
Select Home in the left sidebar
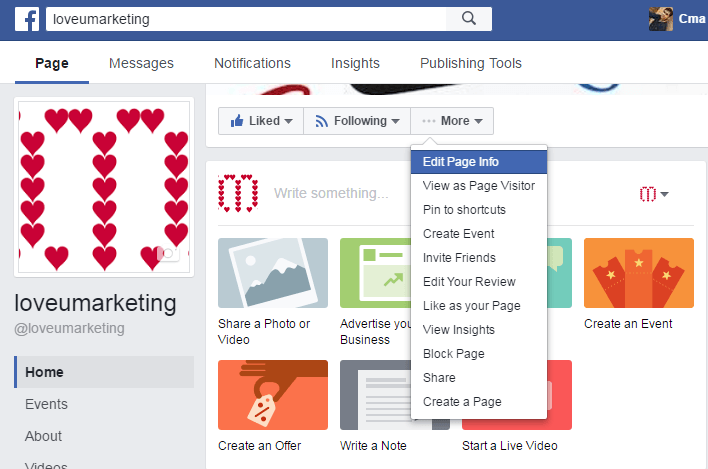click(x=104, y=372)
